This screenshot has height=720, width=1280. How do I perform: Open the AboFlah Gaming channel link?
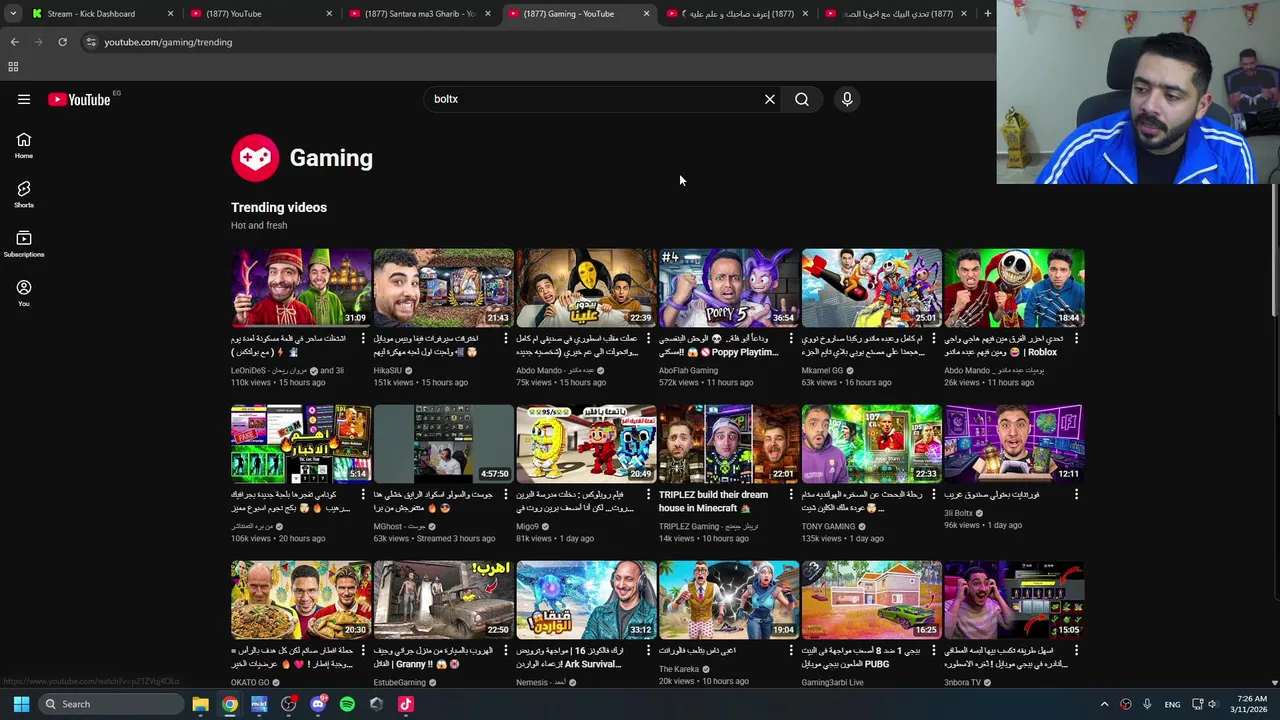[688, 370]
